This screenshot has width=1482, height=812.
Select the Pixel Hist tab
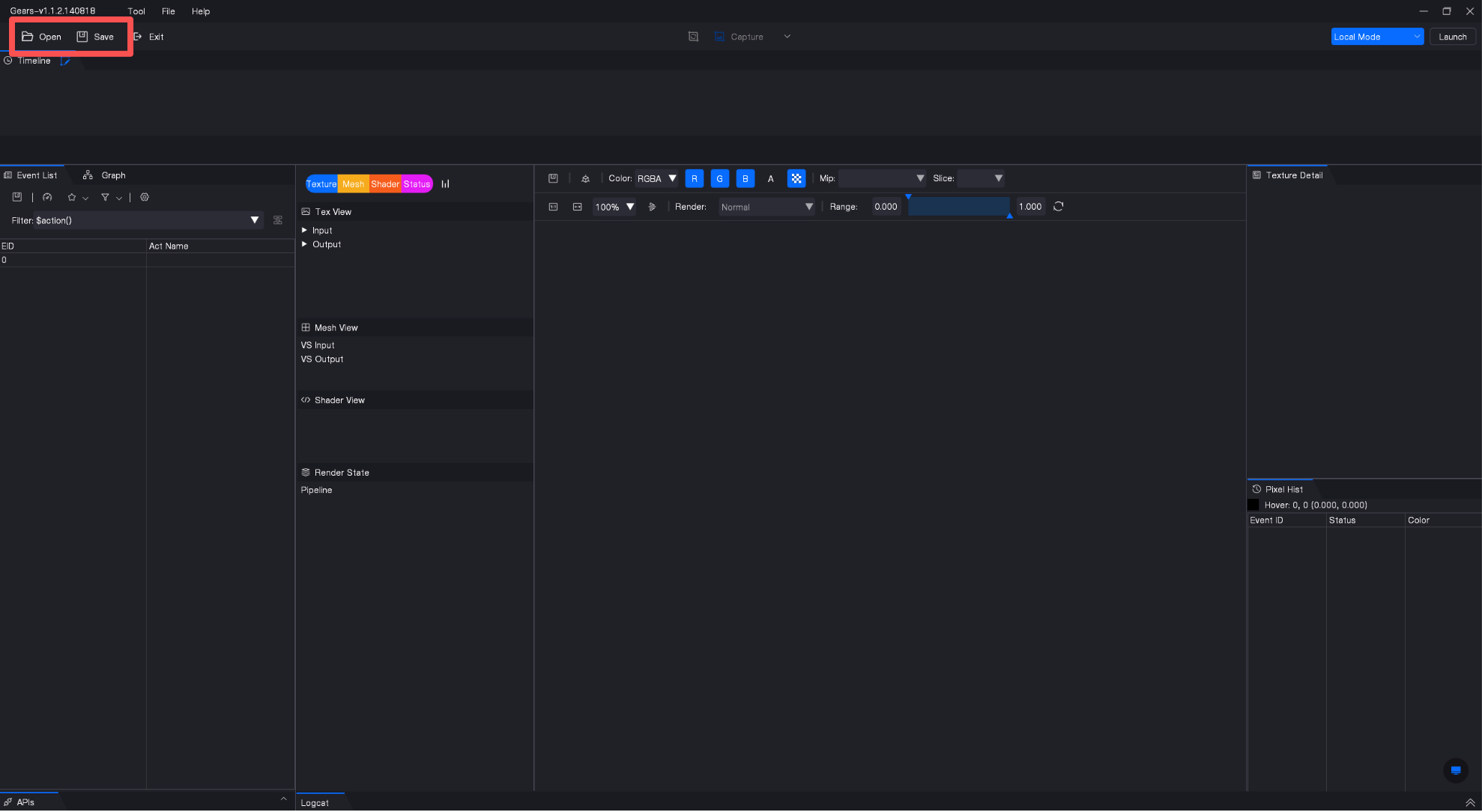[1278, 489]
